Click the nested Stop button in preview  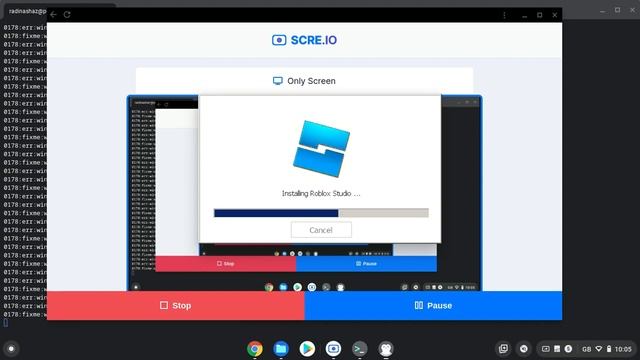[x=225, y=264]
